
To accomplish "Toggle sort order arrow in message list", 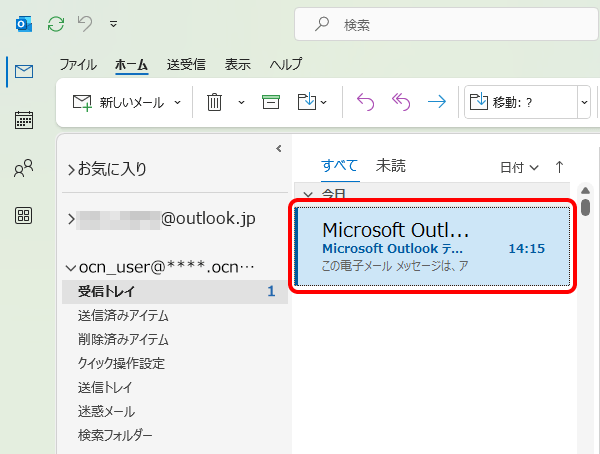I will pos(559,167).
